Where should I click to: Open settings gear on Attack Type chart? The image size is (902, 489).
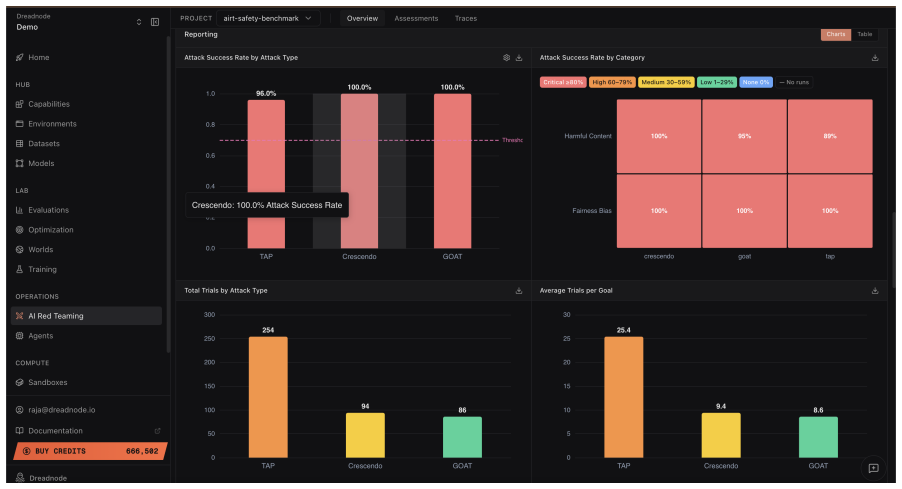506,58
